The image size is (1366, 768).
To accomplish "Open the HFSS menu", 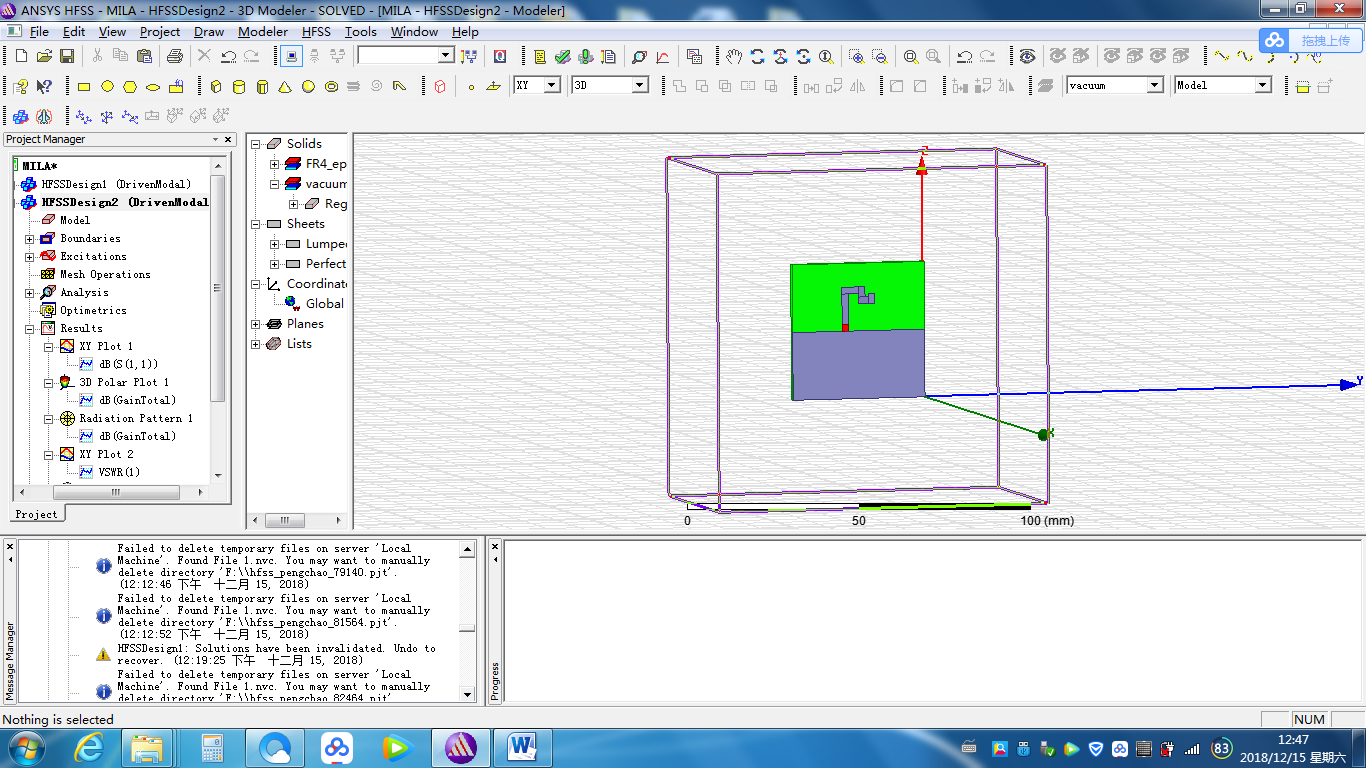I will click(316, 32).
